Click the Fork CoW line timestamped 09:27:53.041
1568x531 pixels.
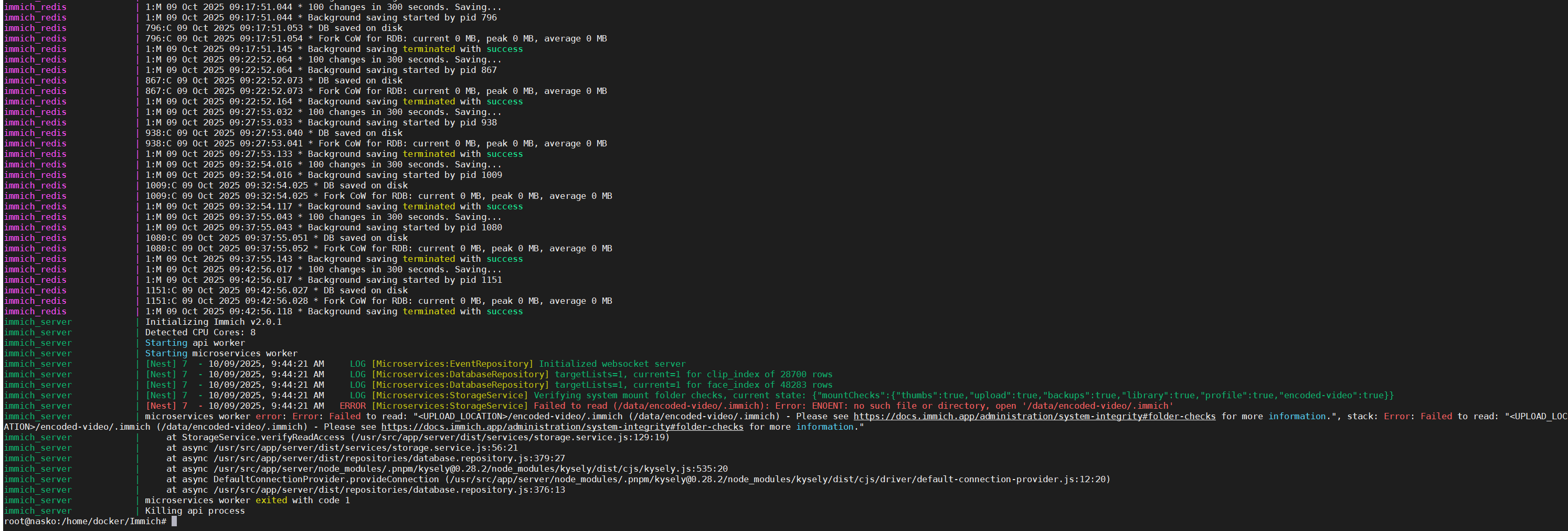(x=376, y=144)
